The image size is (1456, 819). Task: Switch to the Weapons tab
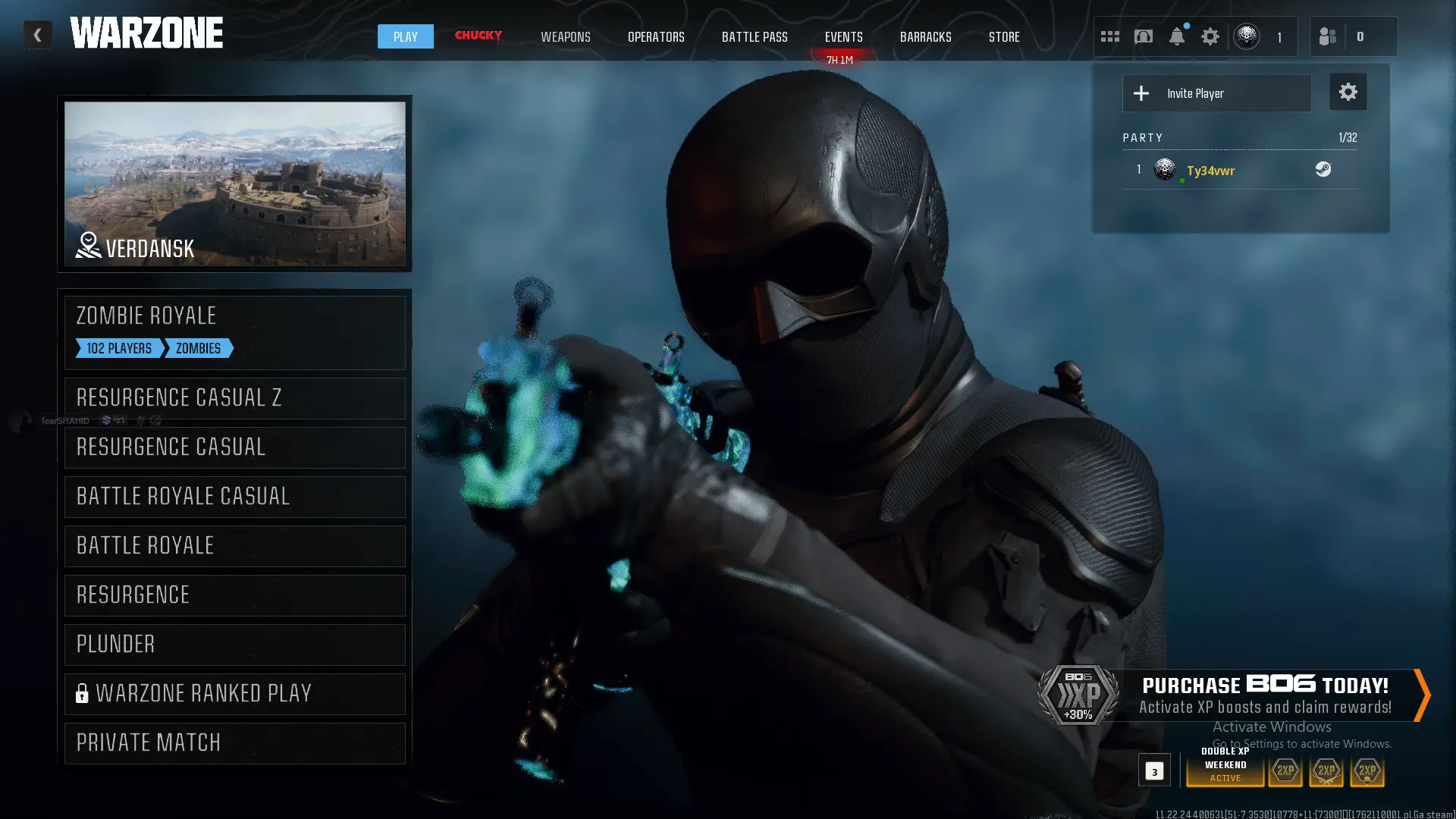pos(565,37)
